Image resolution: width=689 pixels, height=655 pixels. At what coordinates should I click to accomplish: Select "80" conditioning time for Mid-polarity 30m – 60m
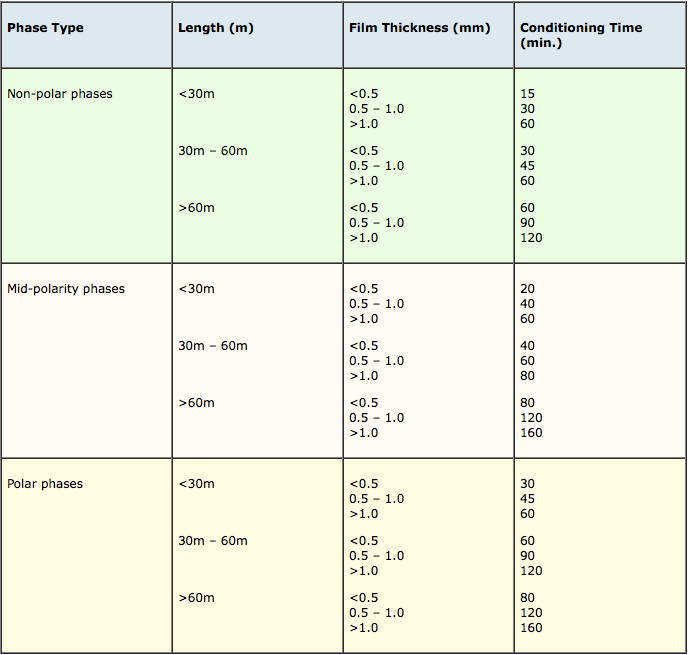tap(527, 376)
